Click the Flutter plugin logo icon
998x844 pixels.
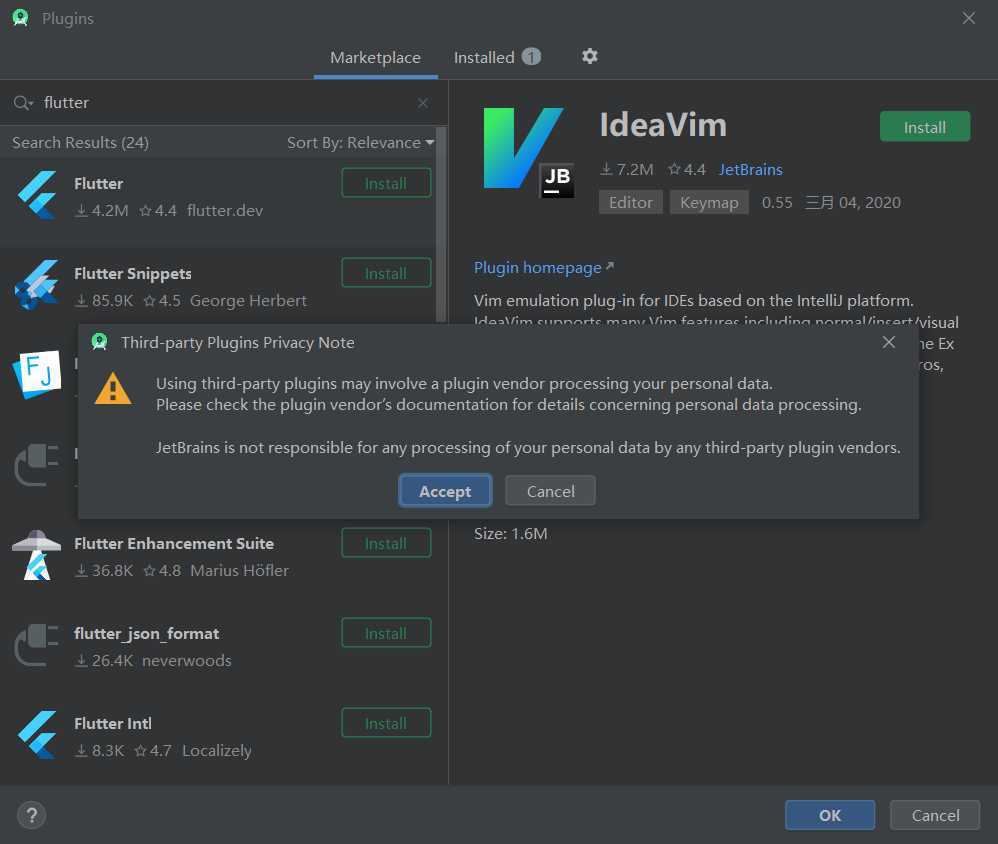coord(36,195)
